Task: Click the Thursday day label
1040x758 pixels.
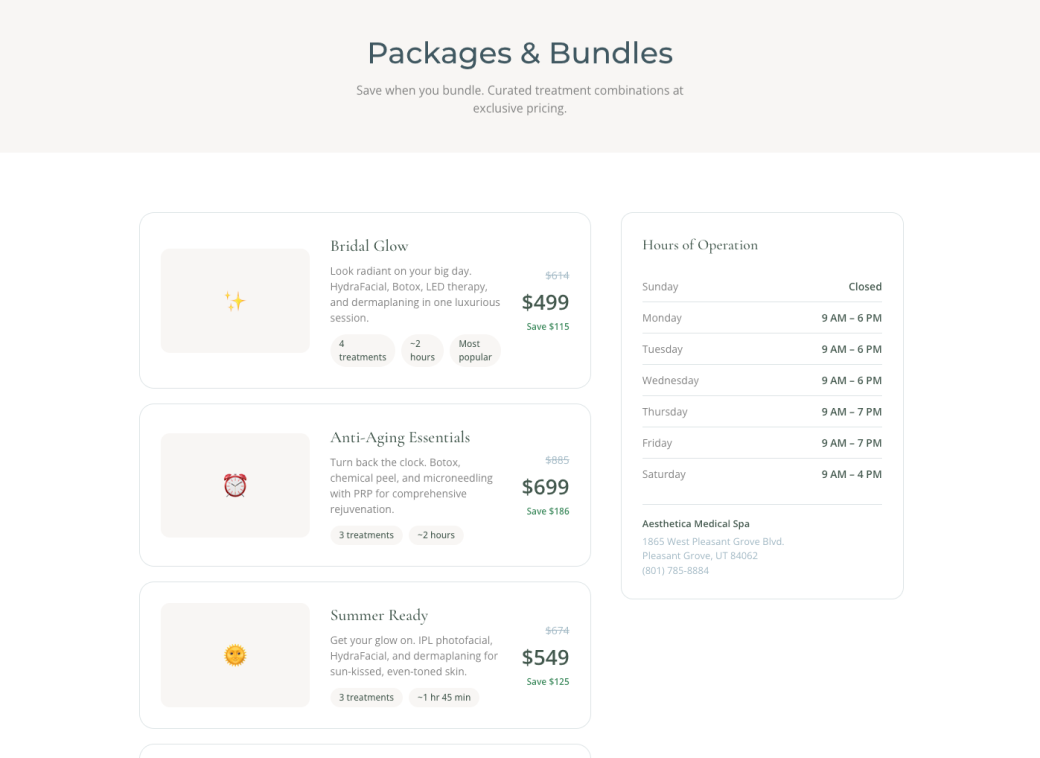Action: [x=665, y=411]
